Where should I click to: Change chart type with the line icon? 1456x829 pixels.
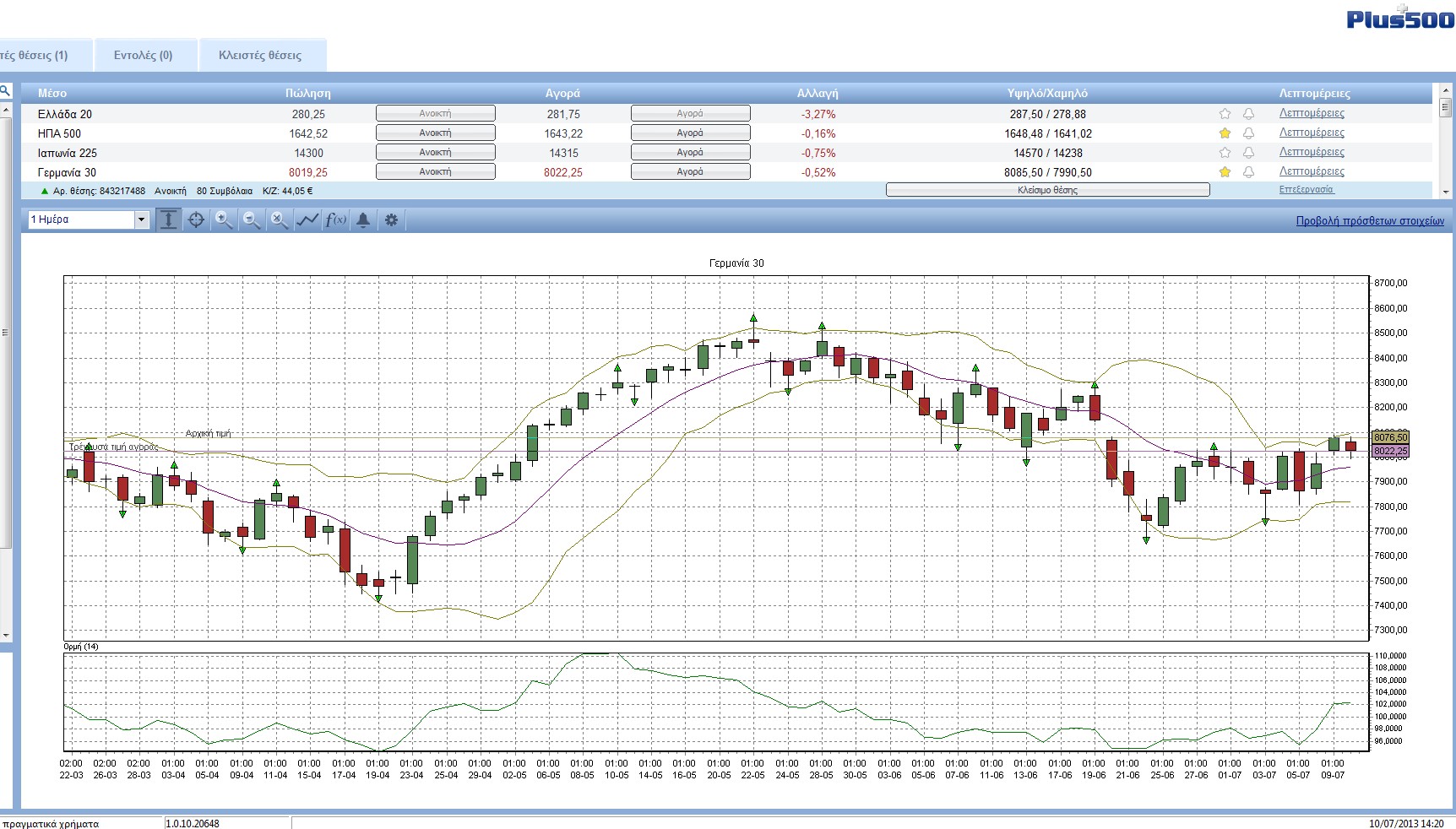click(307, 219)
